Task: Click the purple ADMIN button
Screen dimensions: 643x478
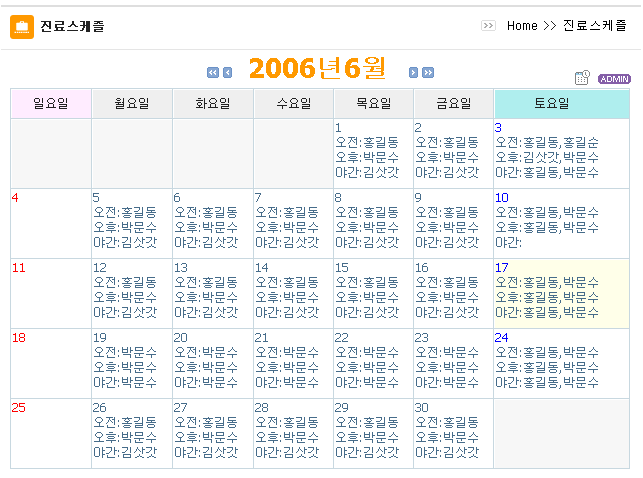Action: tap(614, 79)
